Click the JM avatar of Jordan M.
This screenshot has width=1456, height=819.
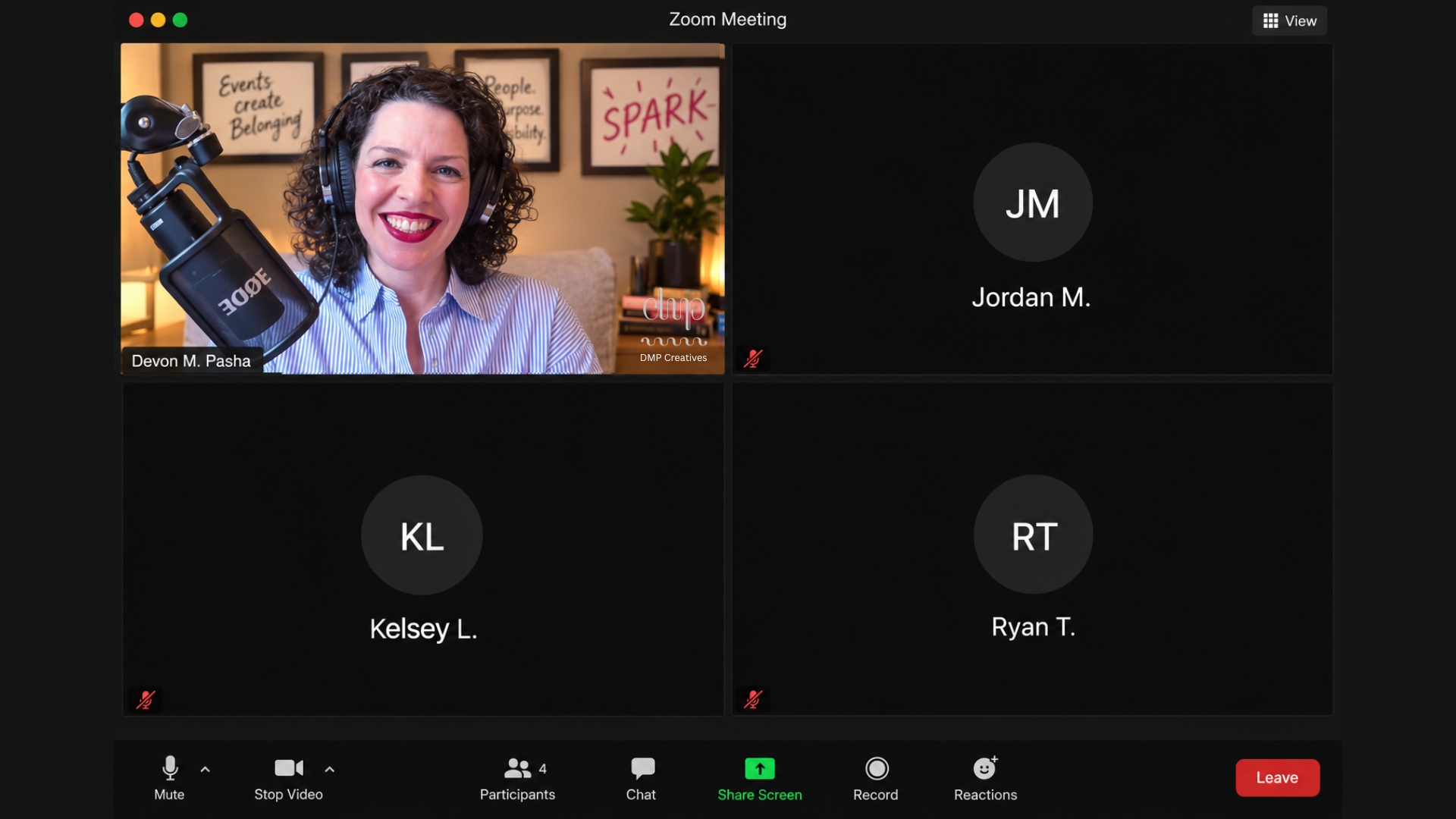click(x=1032, y=202)
